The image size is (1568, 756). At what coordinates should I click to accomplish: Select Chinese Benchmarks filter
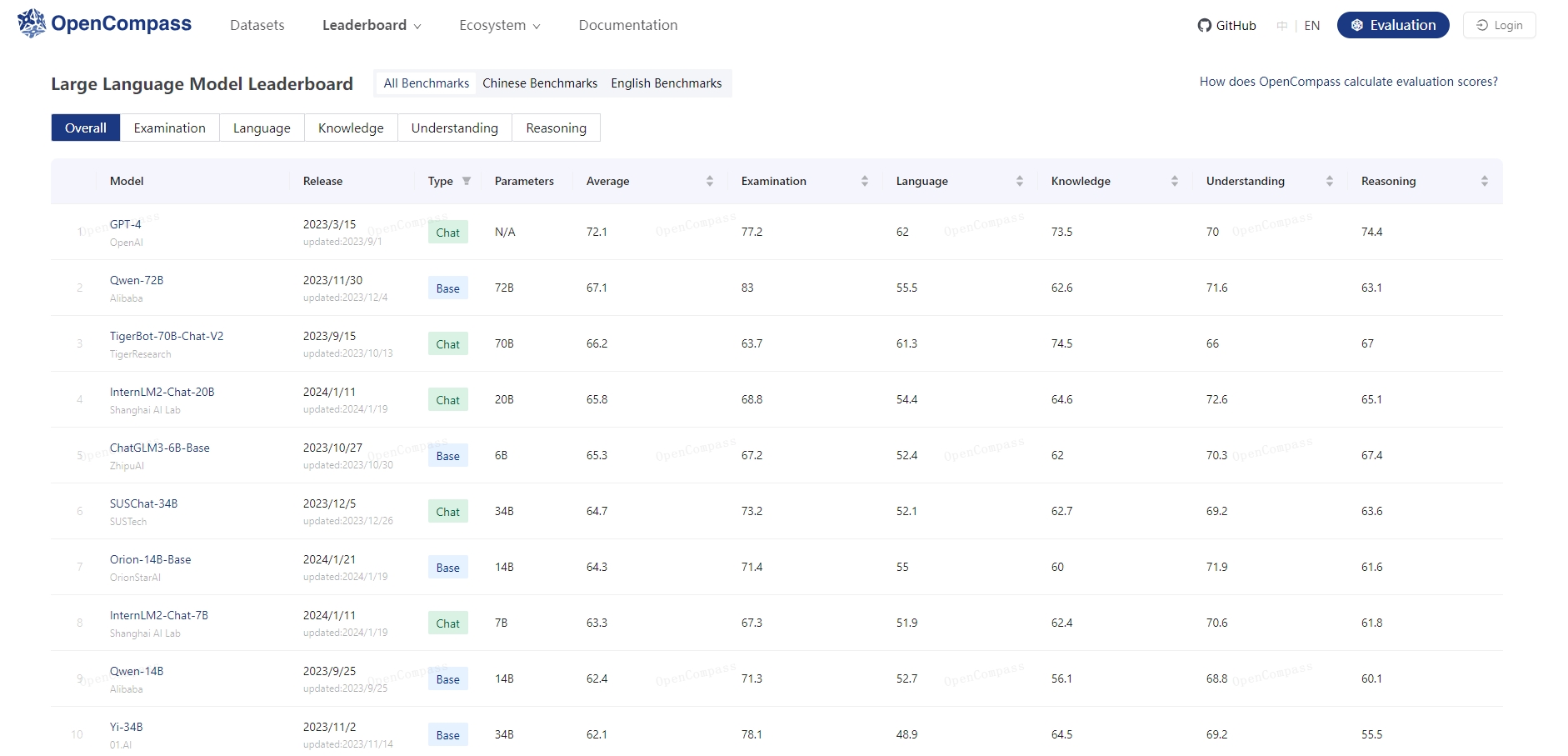tap(540, 83)
